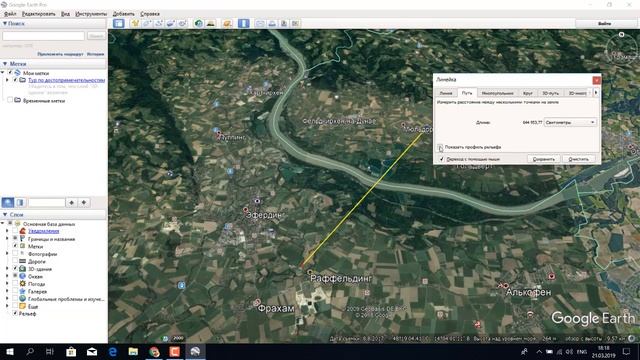Click the История link in search
This screenshot has width=640, height=360.
pyautogui.click(x=95, y=54)
